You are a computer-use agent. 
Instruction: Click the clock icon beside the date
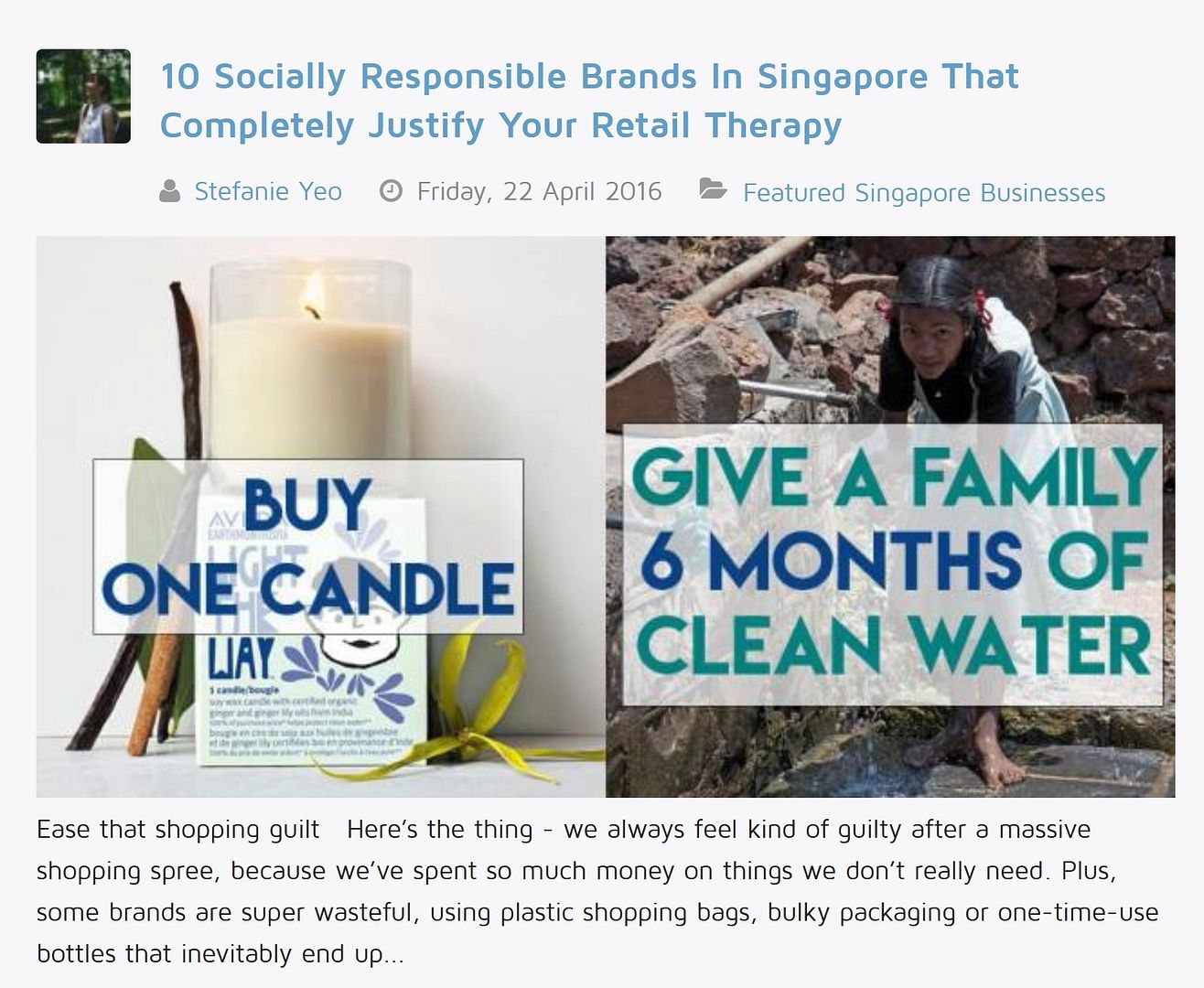tap(391, 191)
